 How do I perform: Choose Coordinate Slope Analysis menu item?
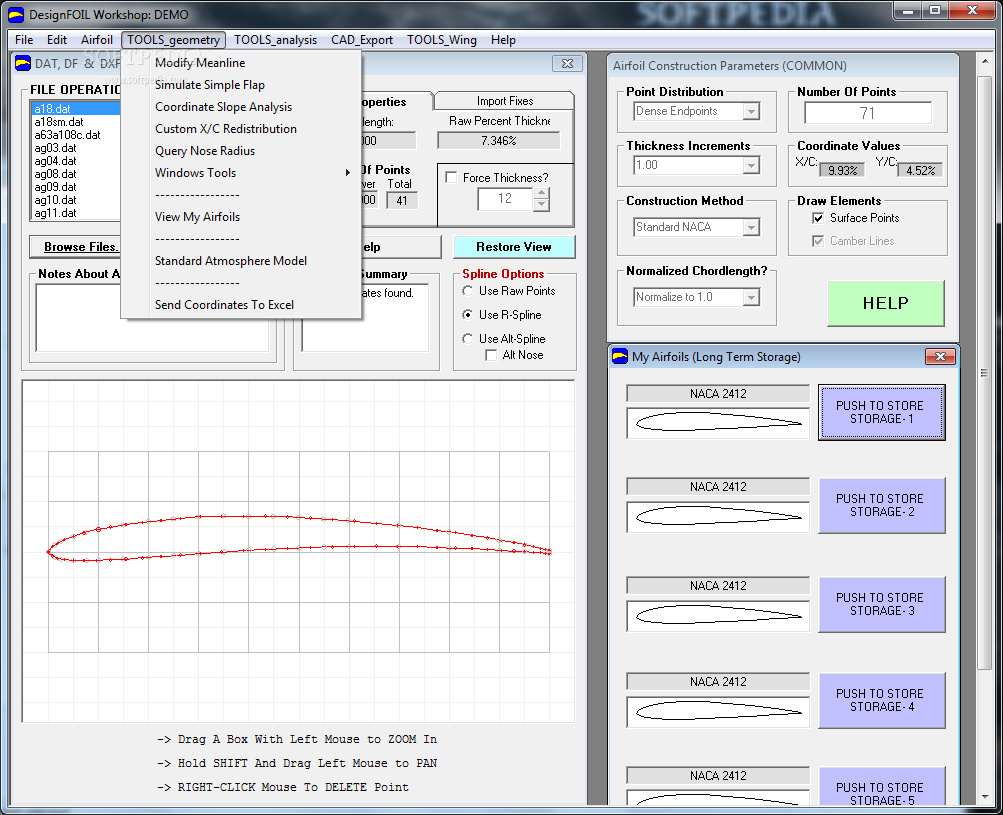(x=241, y=107)
